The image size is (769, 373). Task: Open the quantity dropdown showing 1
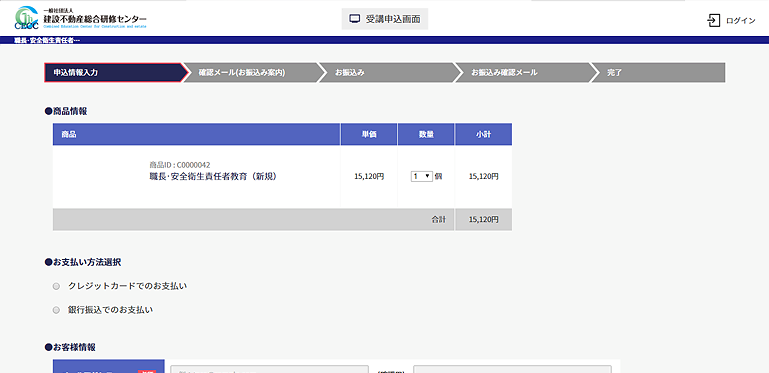point(422,176)
